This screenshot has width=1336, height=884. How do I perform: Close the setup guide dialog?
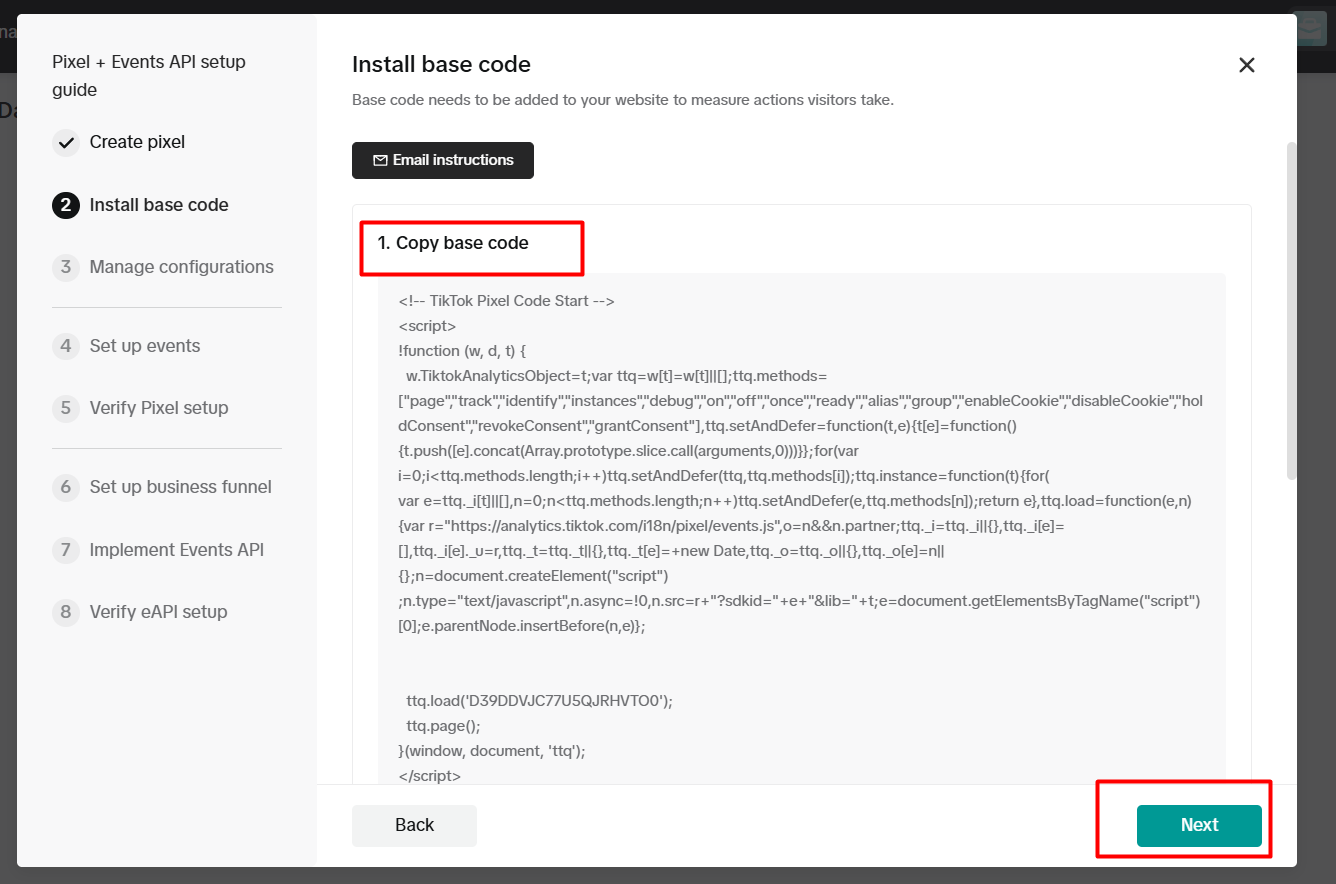pyautogui.click(x=1246, y=65)
